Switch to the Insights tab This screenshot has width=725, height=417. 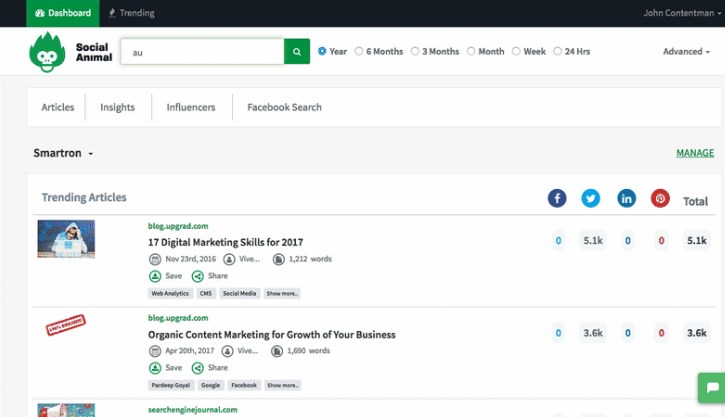(x=117, y=107)
